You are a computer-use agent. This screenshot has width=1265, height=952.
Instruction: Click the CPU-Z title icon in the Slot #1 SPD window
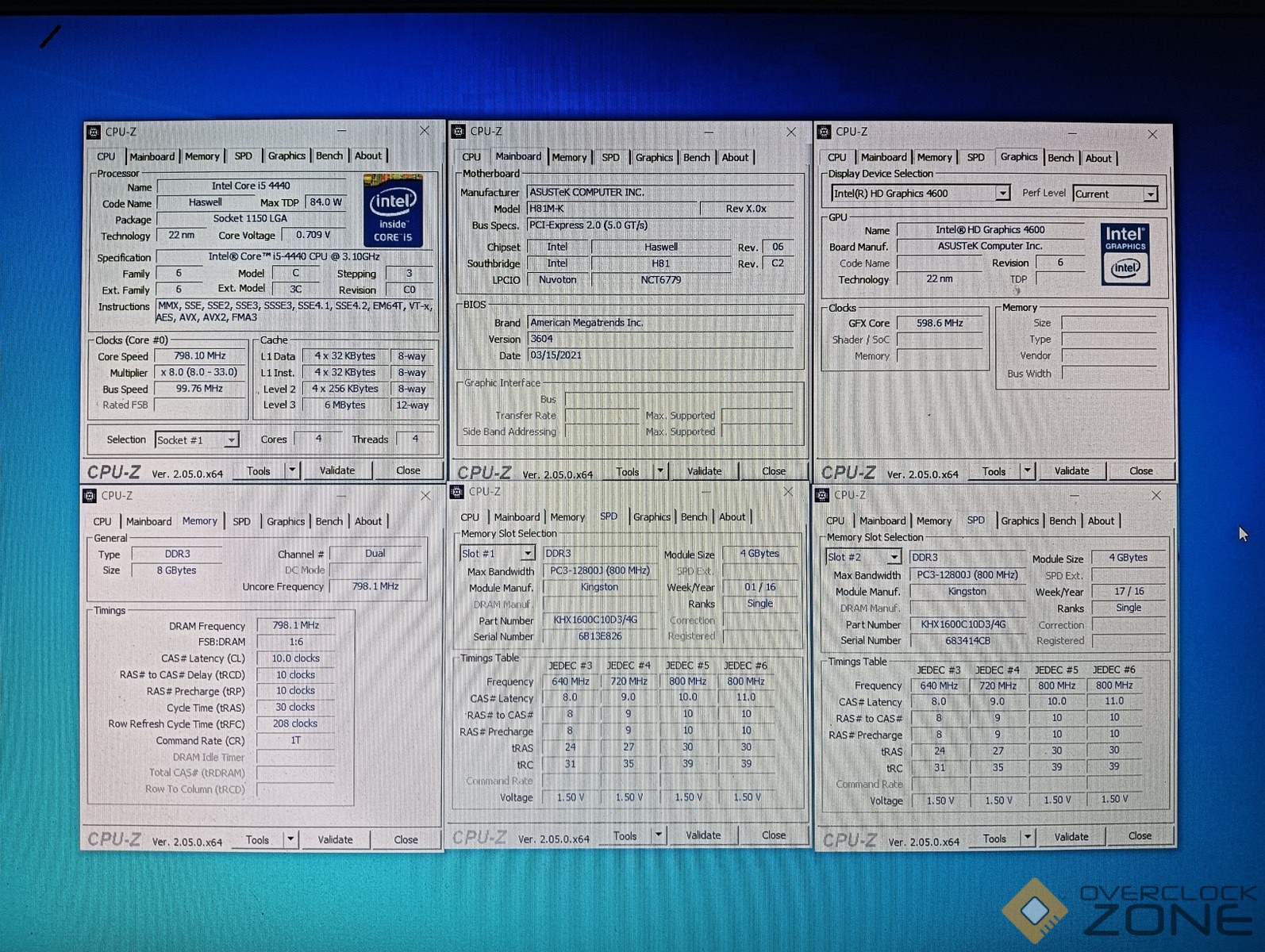click(x=457, y=492)
